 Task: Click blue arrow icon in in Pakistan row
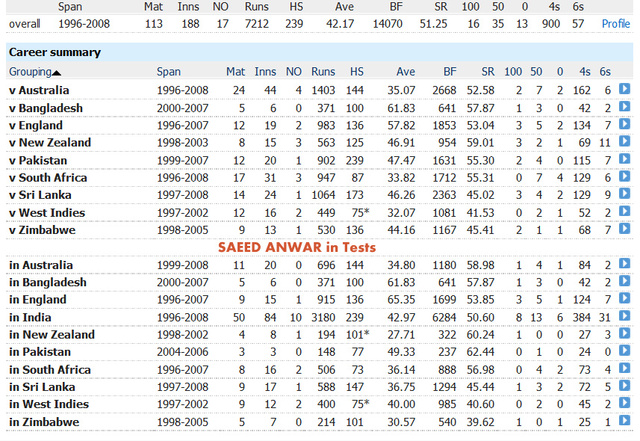click(x=624, y=352)
